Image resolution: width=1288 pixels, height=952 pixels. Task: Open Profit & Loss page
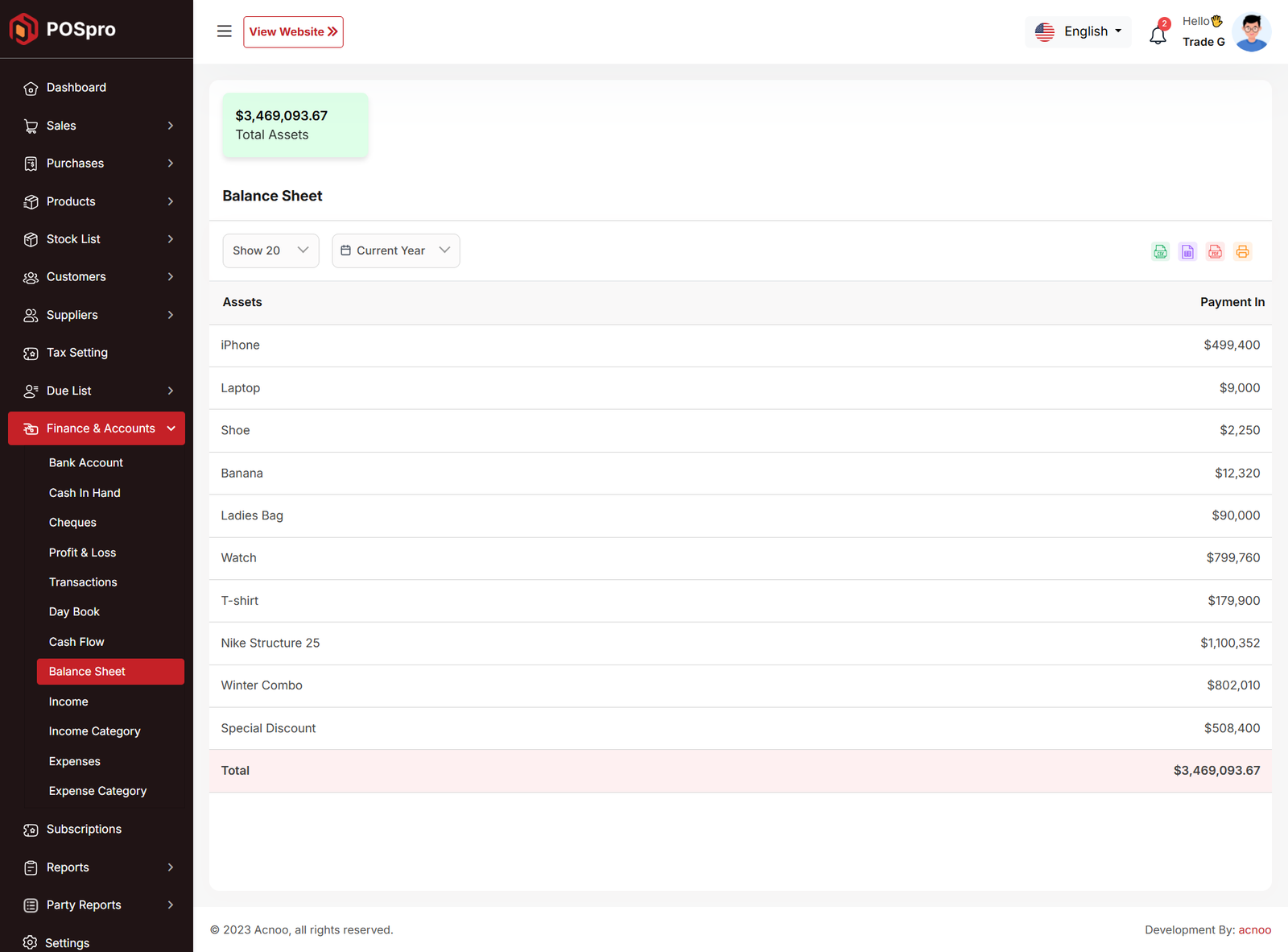82,553
